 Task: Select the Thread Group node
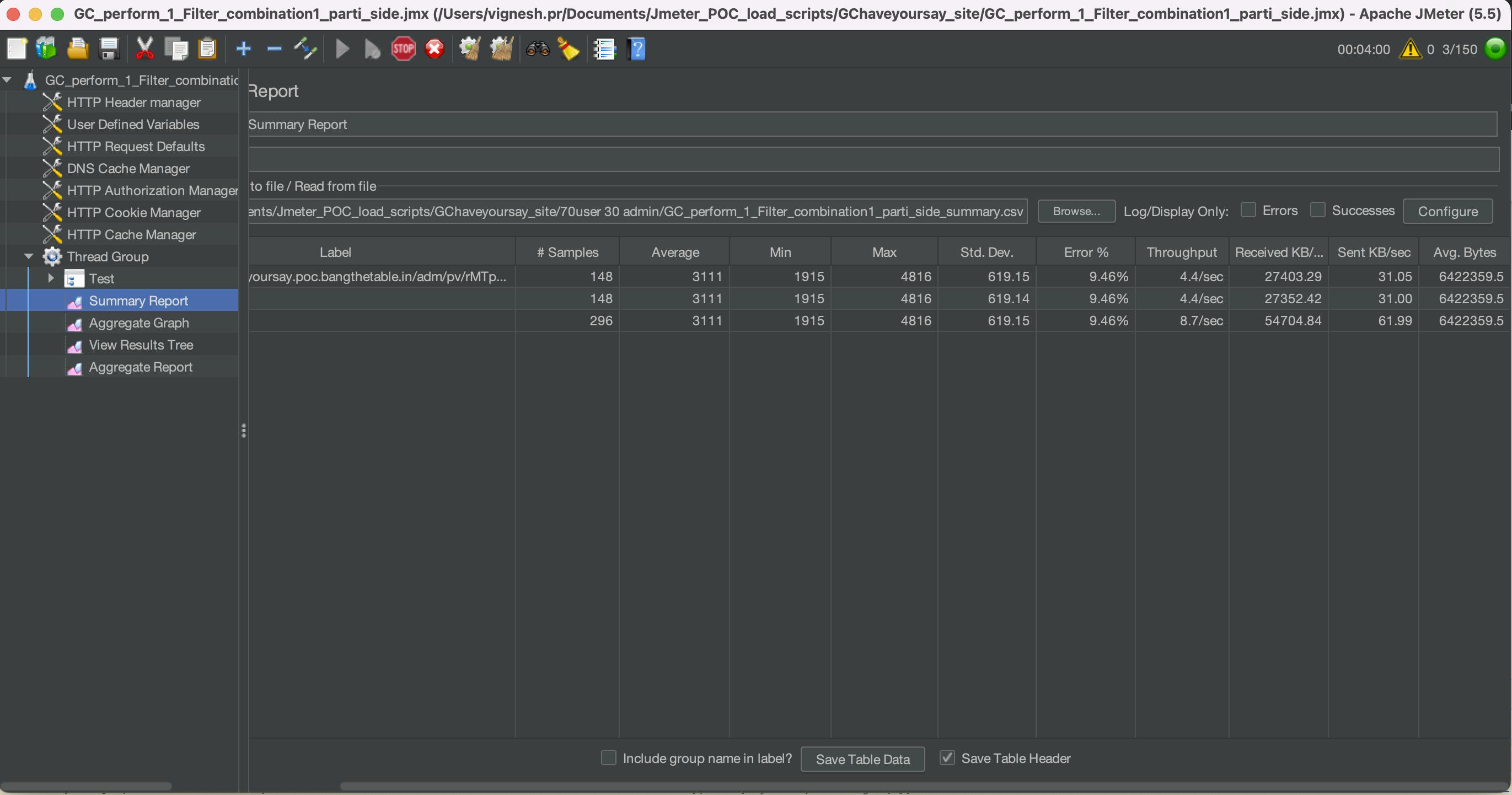[108, 256]
